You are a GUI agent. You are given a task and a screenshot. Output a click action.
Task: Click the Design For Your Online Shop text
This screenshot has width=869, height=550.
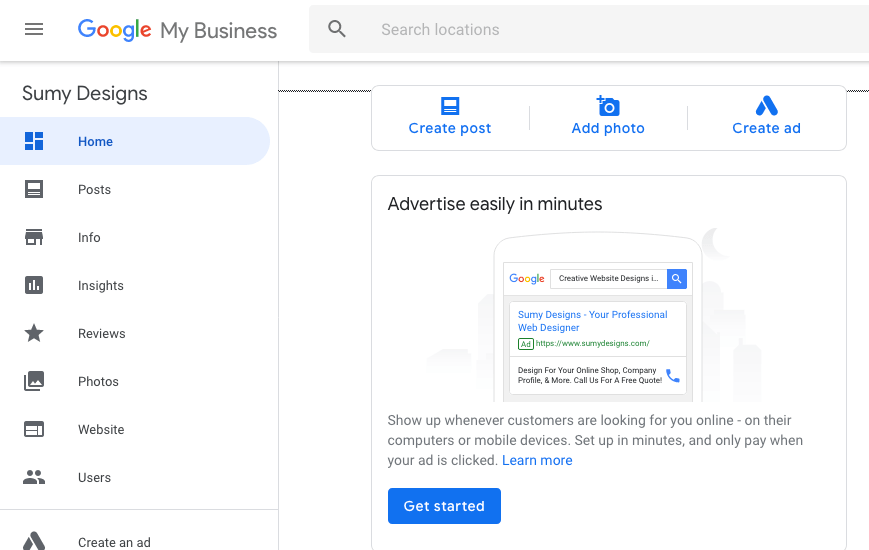590,375
